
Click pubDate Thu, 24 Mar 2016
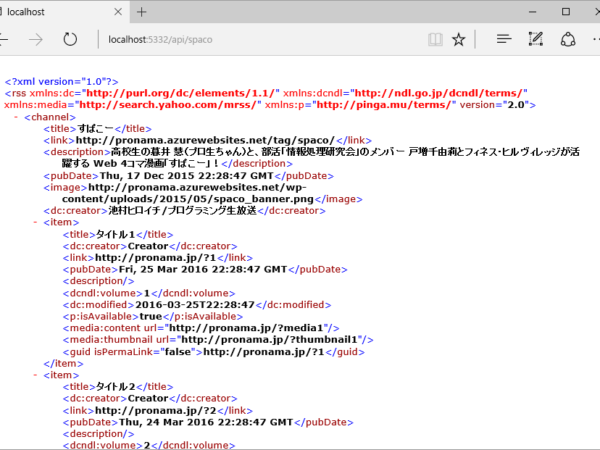(206, 422)
